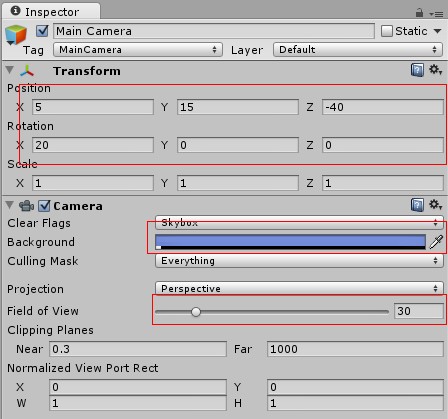Click the GameObject cube icon

[16, 35]
